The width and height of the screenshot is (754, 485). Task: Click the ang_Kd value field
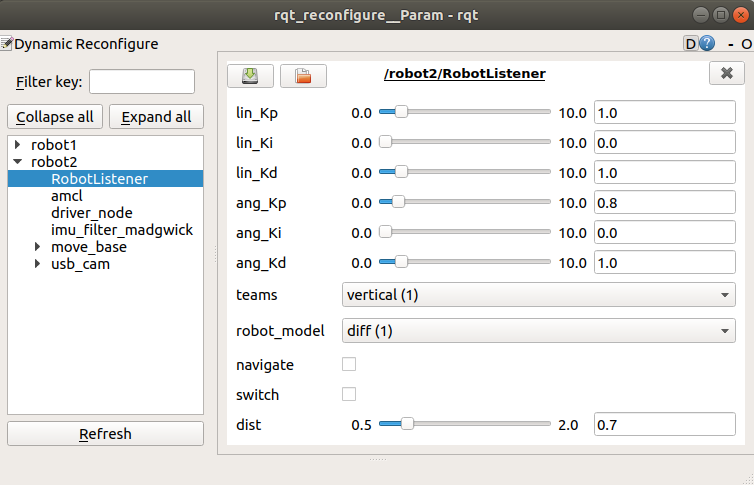[x=665, y=262]
